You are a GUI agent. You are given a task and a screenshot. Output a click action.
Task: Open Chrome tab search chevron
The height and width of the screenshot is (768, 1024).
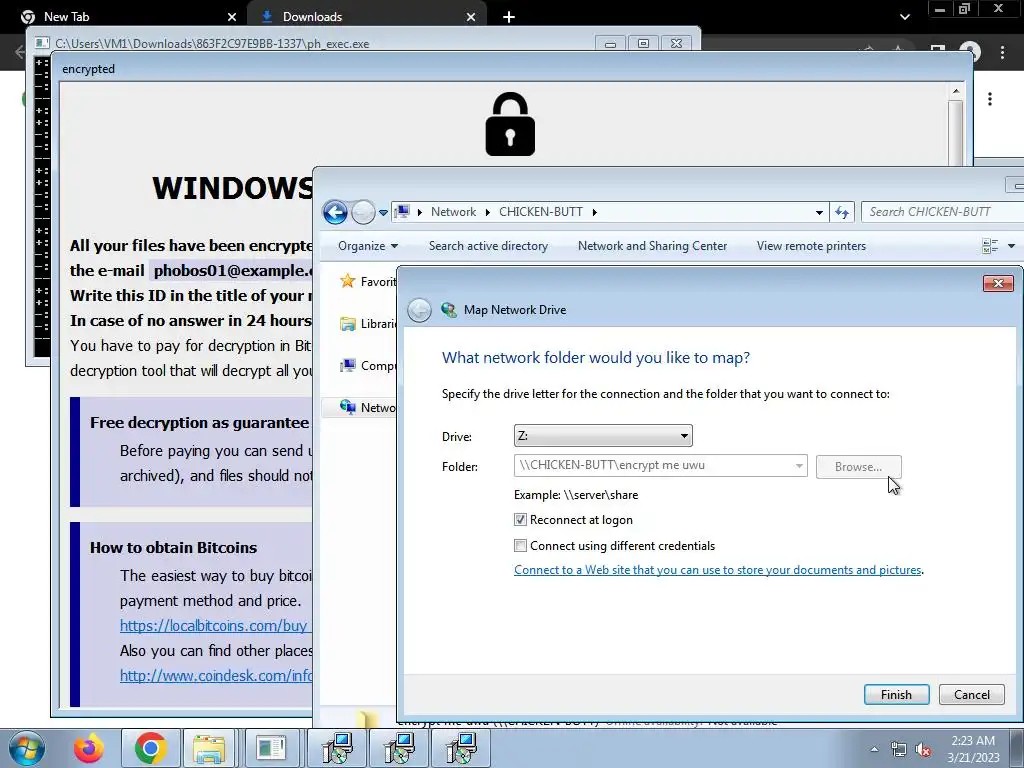point(904,17)
